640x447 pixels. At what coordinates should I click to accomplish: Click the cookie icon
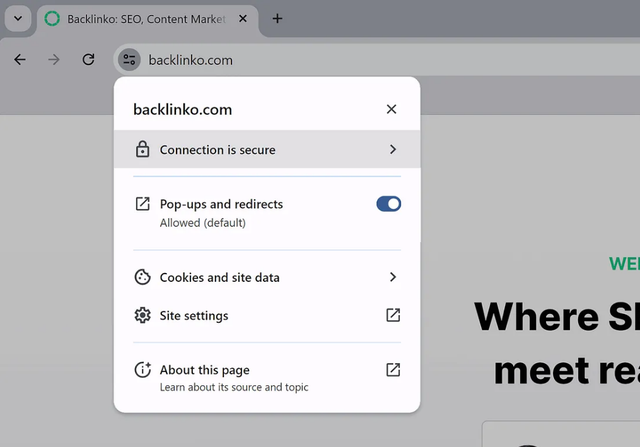(x=142, y=278)
